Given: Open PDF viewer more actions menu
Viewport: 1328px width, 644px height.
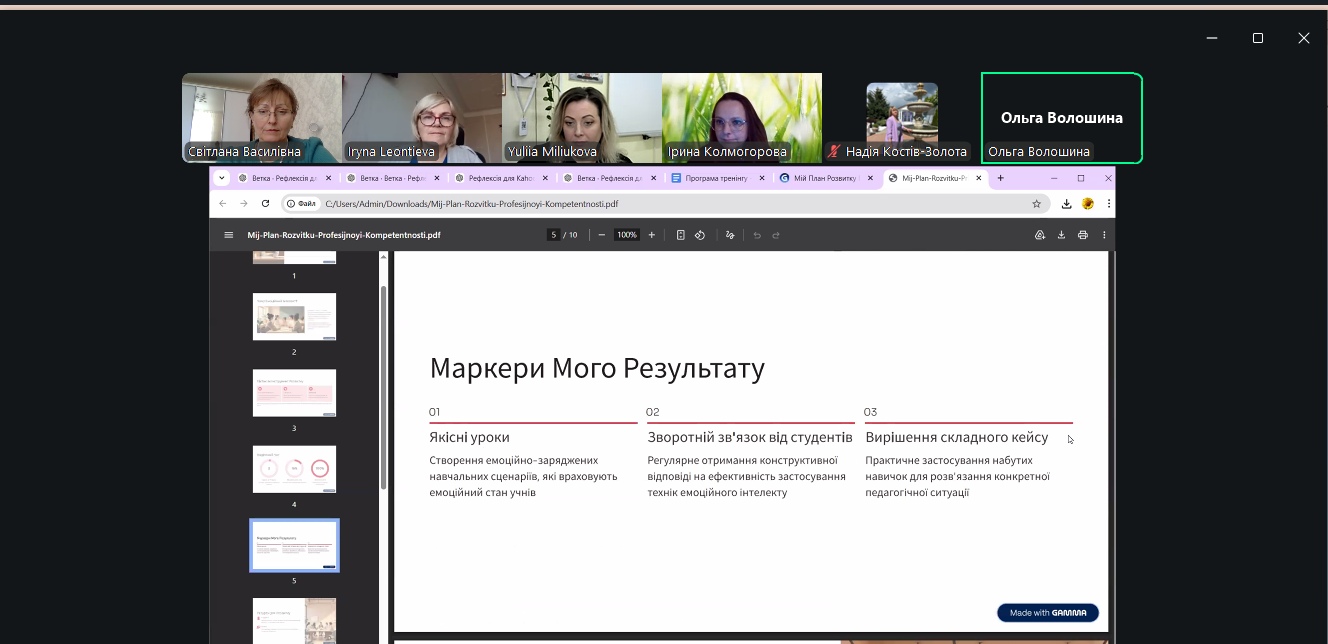Looking at the screenshot, I should (x=1104, y=235).
